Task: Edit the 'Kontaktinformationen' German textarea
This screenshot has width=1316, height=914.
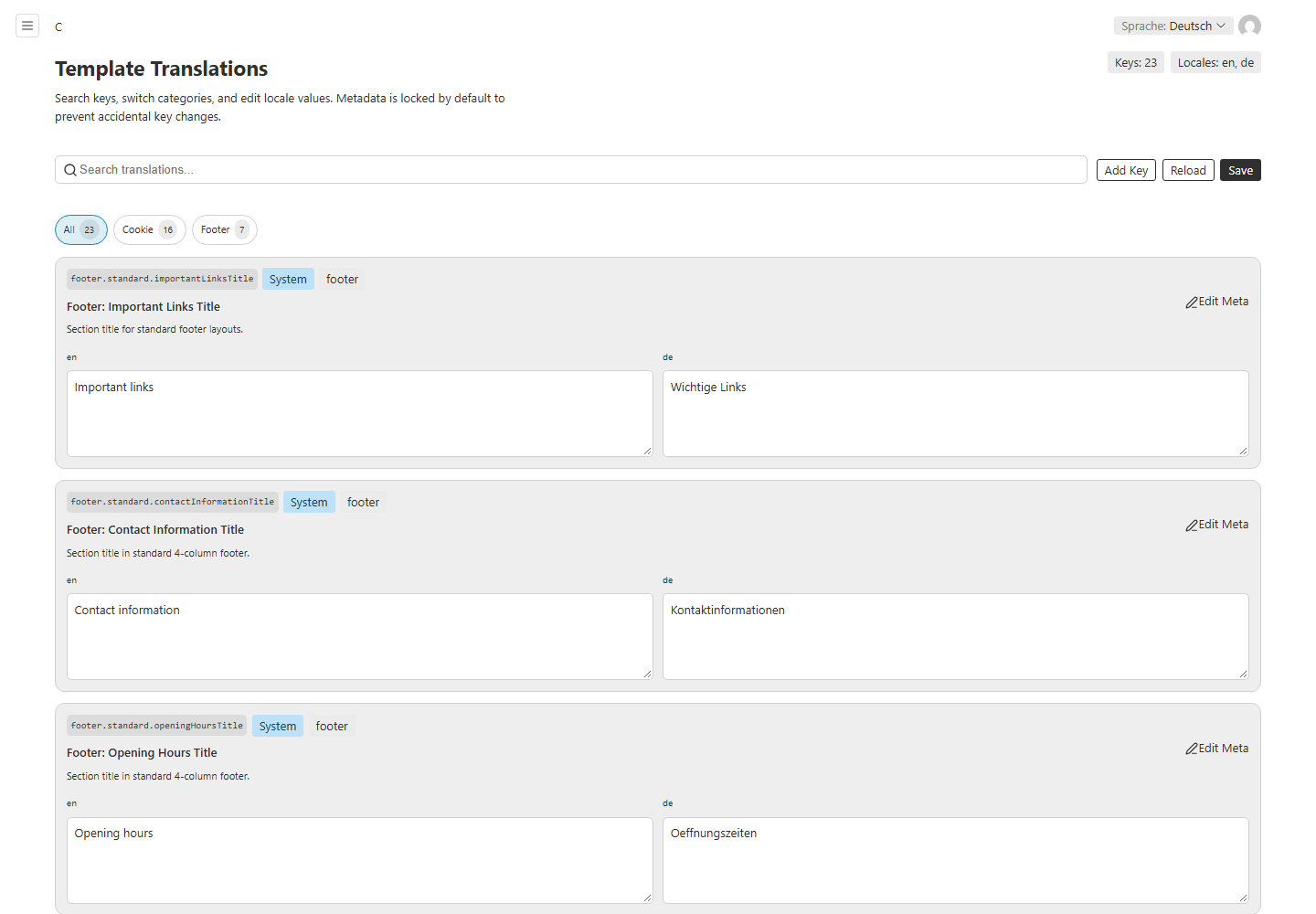Action: point(956,636)
